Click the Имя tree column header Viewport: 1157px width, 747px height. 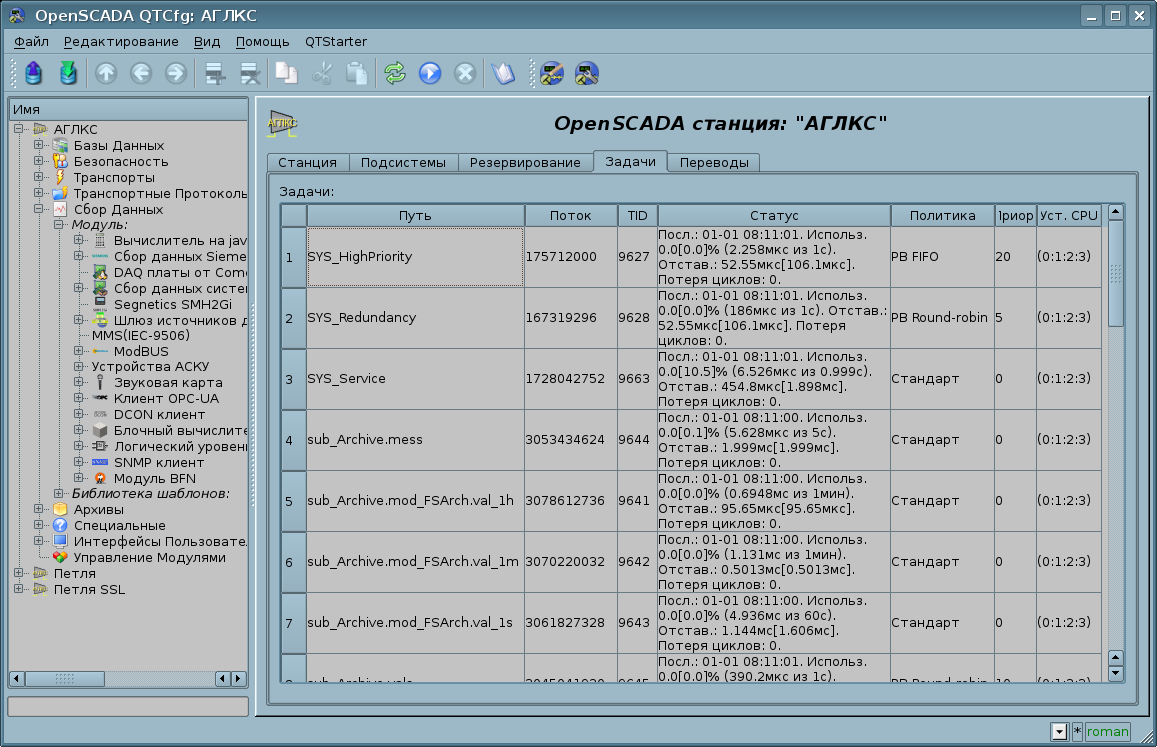128,109
